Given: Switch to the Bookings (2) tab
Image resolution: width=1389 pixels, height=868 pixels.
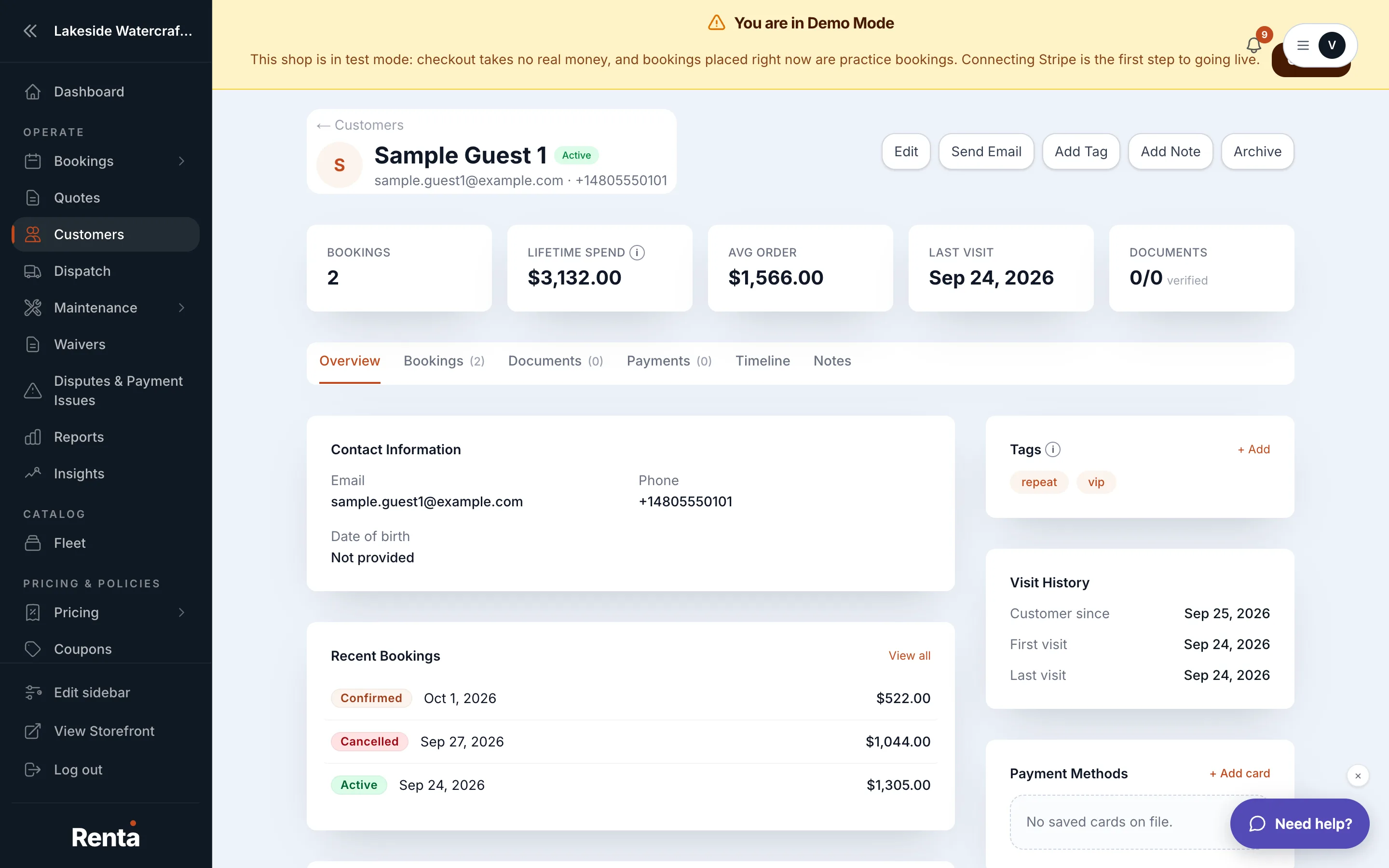Looking at the screenshot, I should tap(444, 361).
